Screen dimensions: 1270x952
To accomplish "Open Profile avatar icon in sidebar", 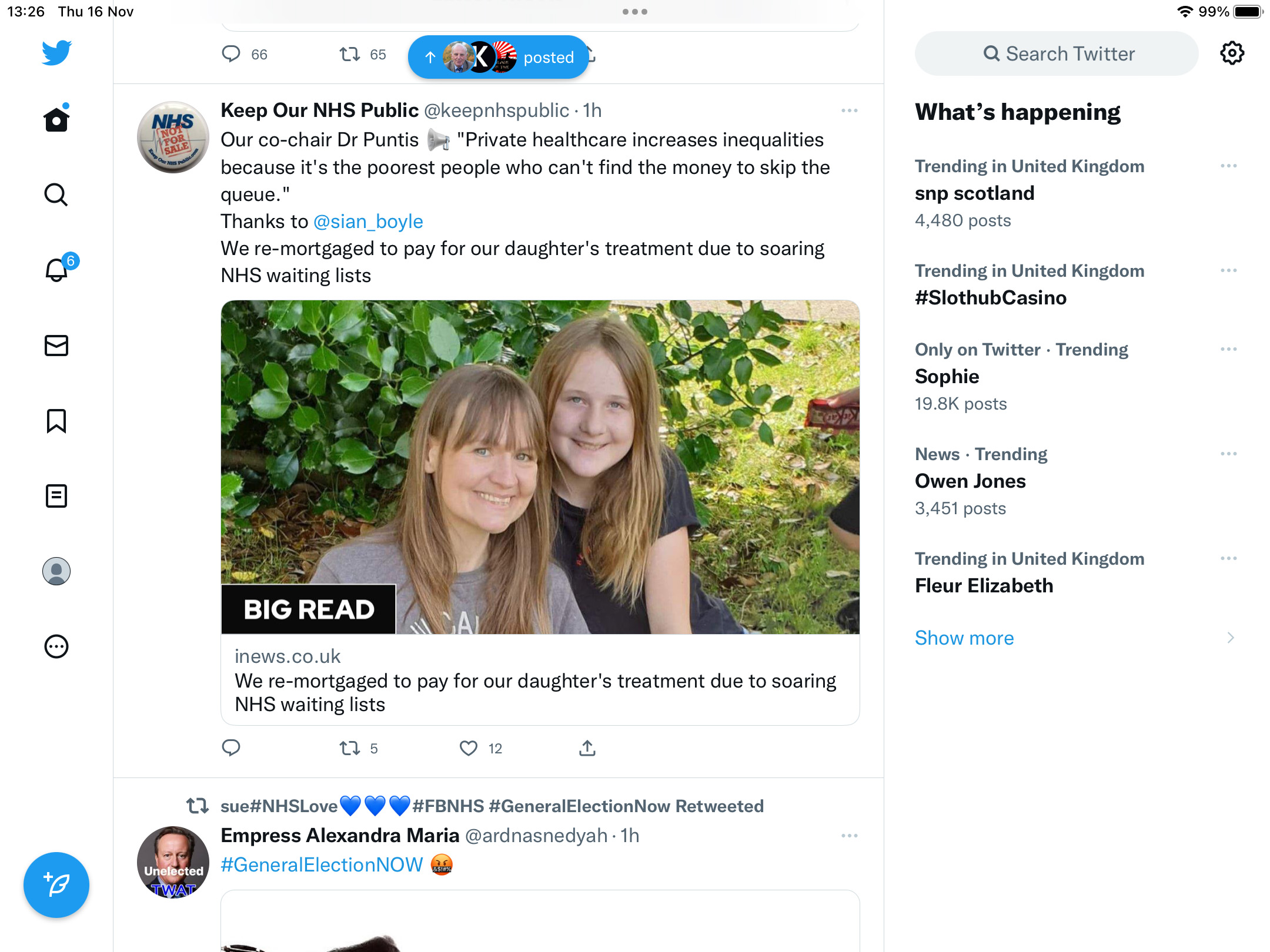I will [x=56, y=571].
